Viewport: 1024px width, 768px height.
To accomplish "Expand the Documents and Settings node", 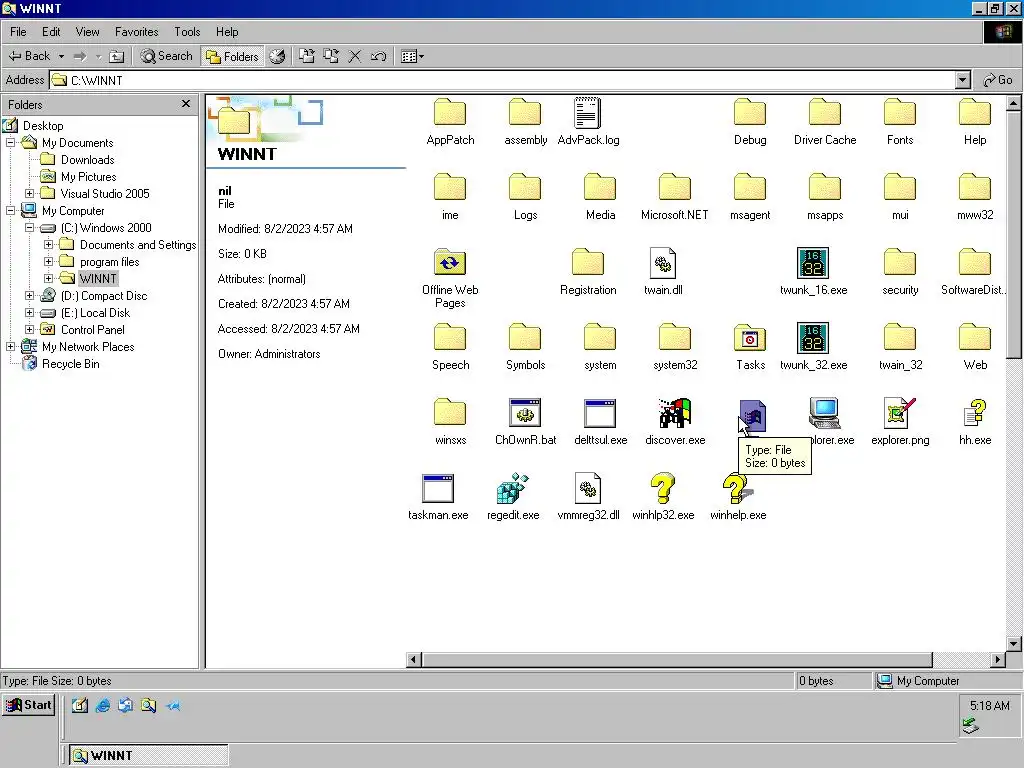I will 48,244.
